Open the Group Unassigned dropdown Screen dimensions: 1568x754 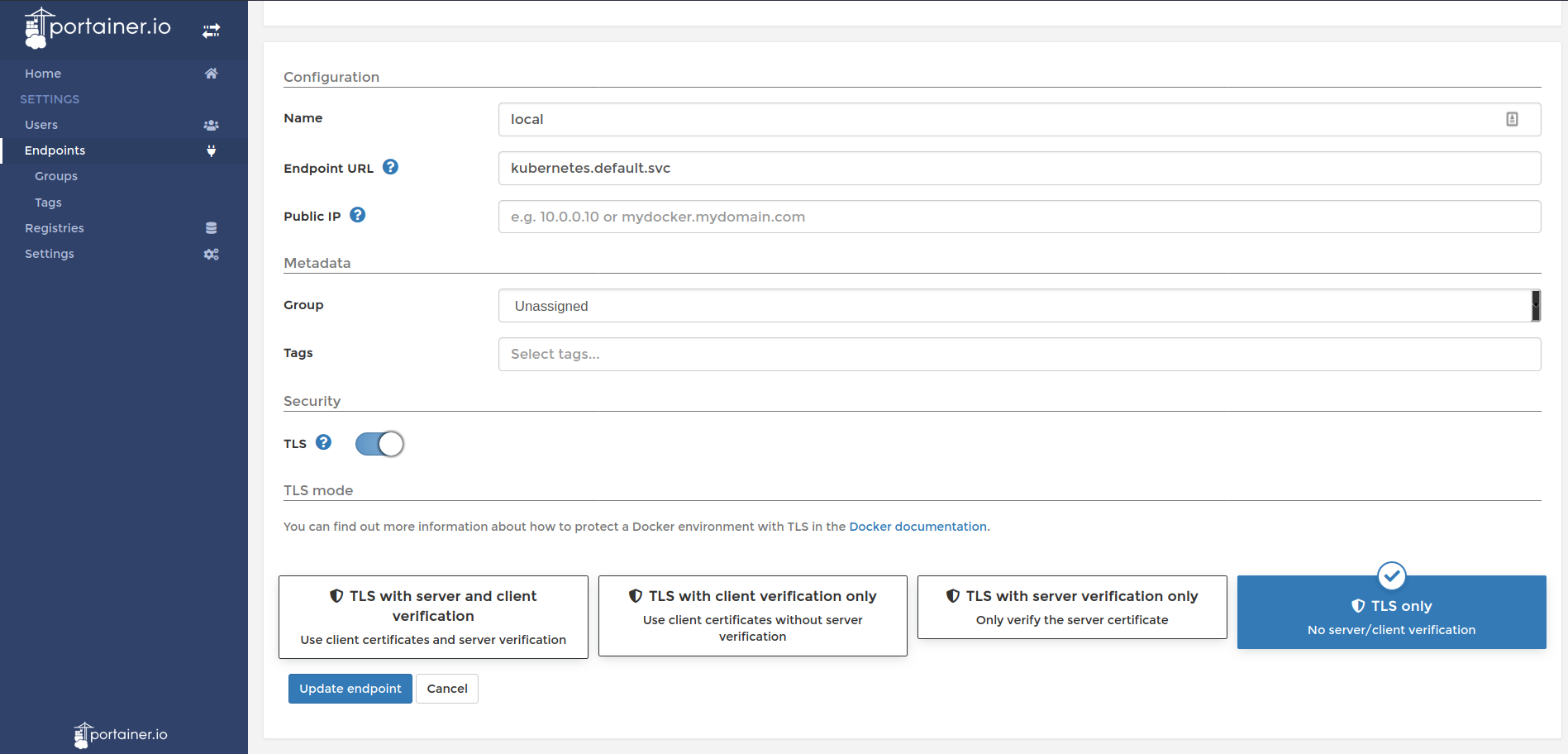coord(1020,306)
